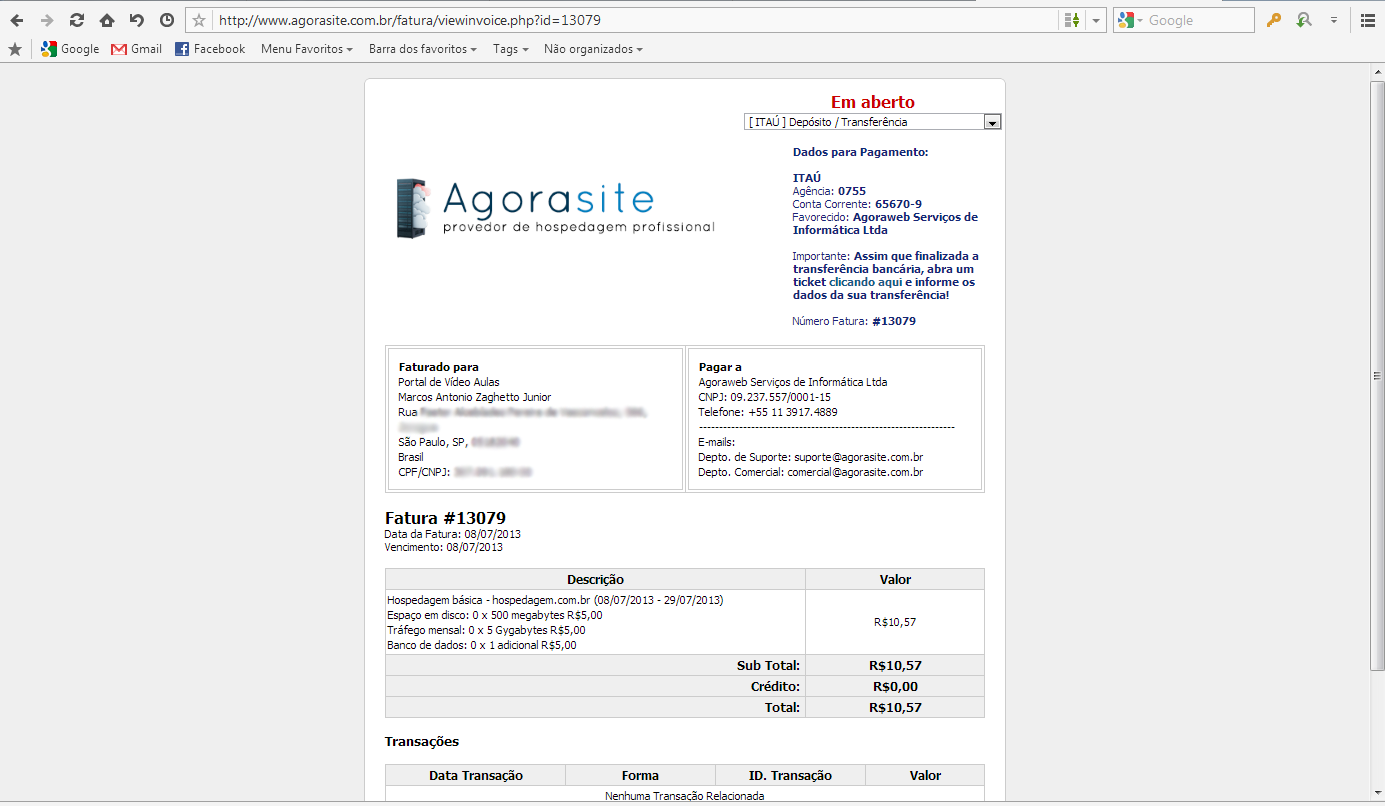Screen dimensions: 1385x806
Task: Go back to the previous page
Action: click(17, 20)
